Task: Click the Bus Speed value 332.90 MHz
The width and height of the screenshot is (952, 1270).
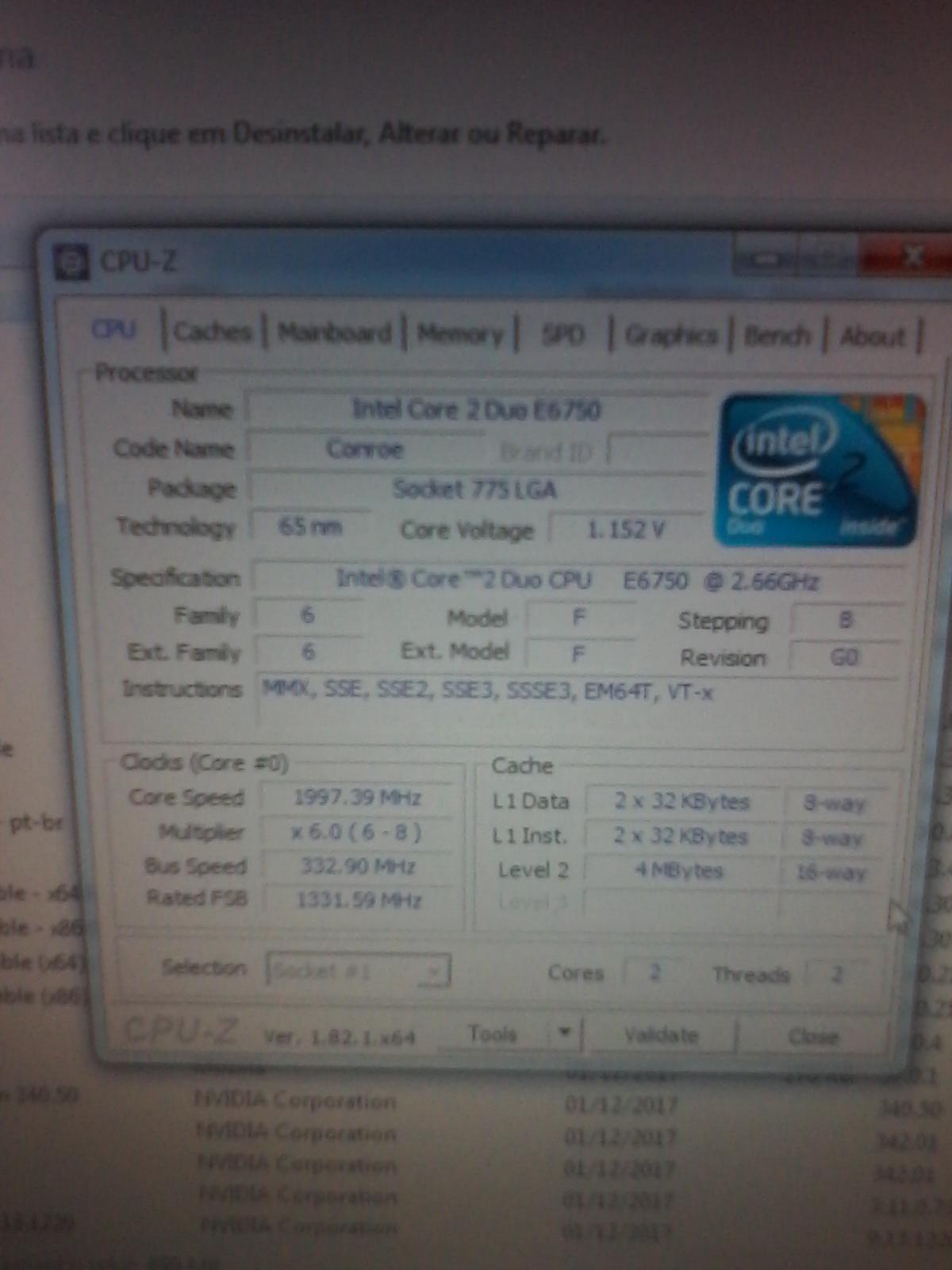Action: coord(358,866)
